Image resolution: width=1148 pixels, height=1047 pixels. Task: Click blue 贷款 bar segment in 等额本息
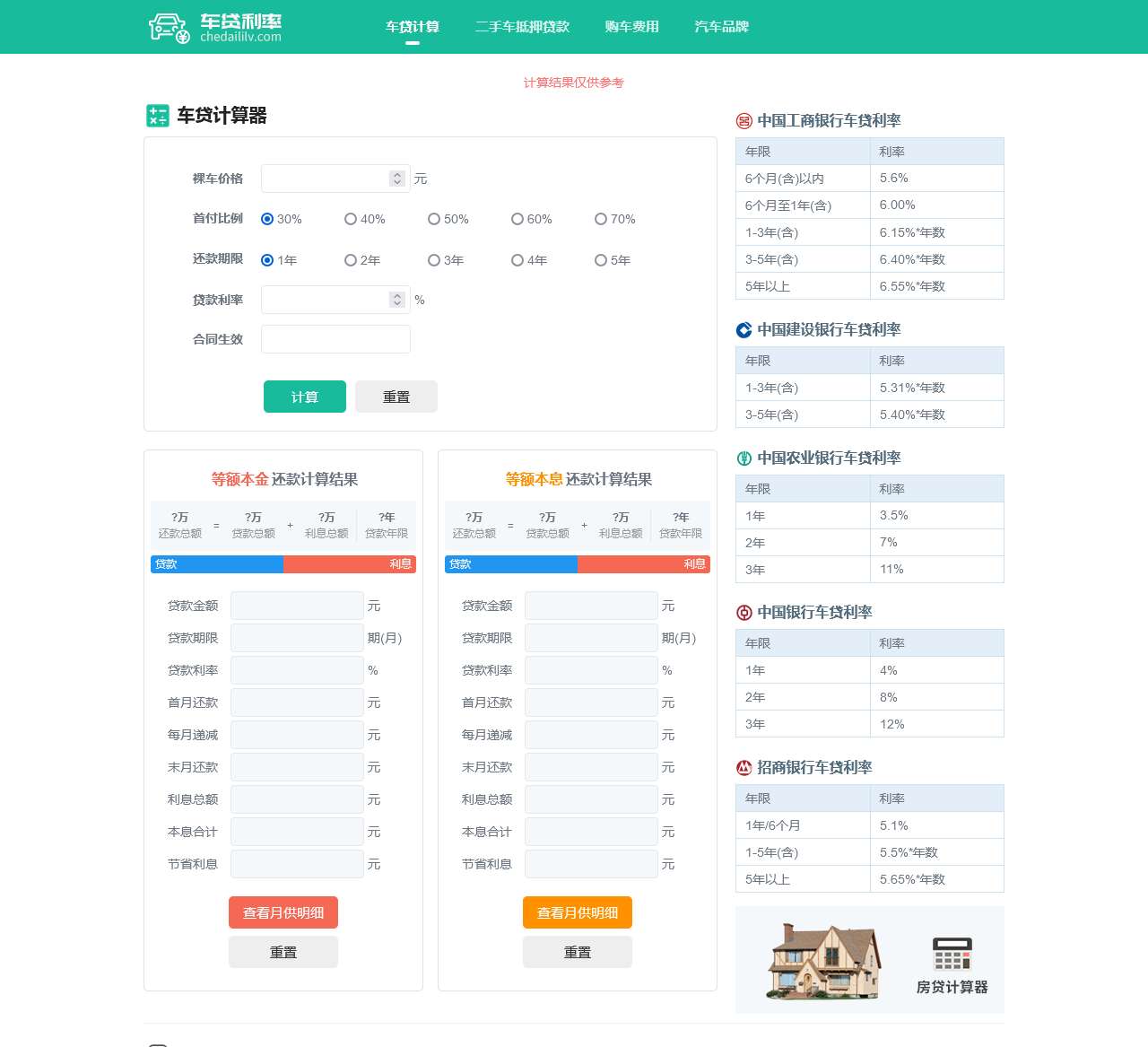click(511, 564)
